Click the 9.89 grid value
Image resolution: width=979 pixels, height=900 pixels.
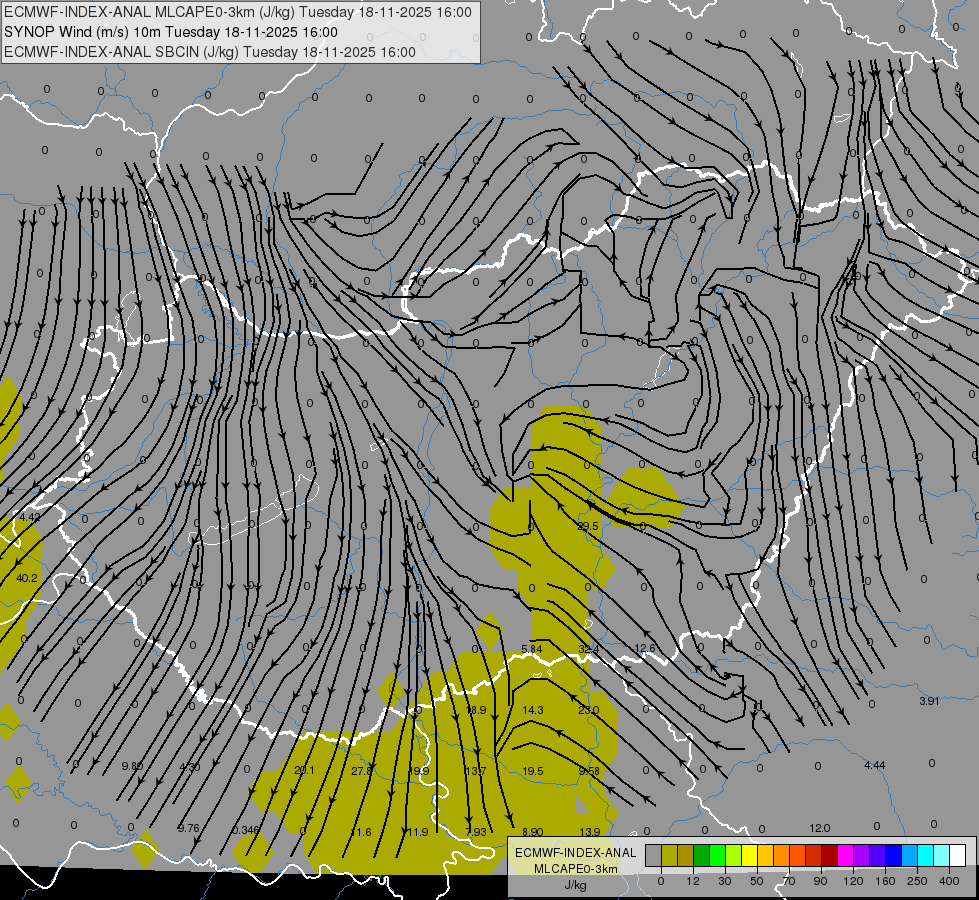[x=132, y=766]
